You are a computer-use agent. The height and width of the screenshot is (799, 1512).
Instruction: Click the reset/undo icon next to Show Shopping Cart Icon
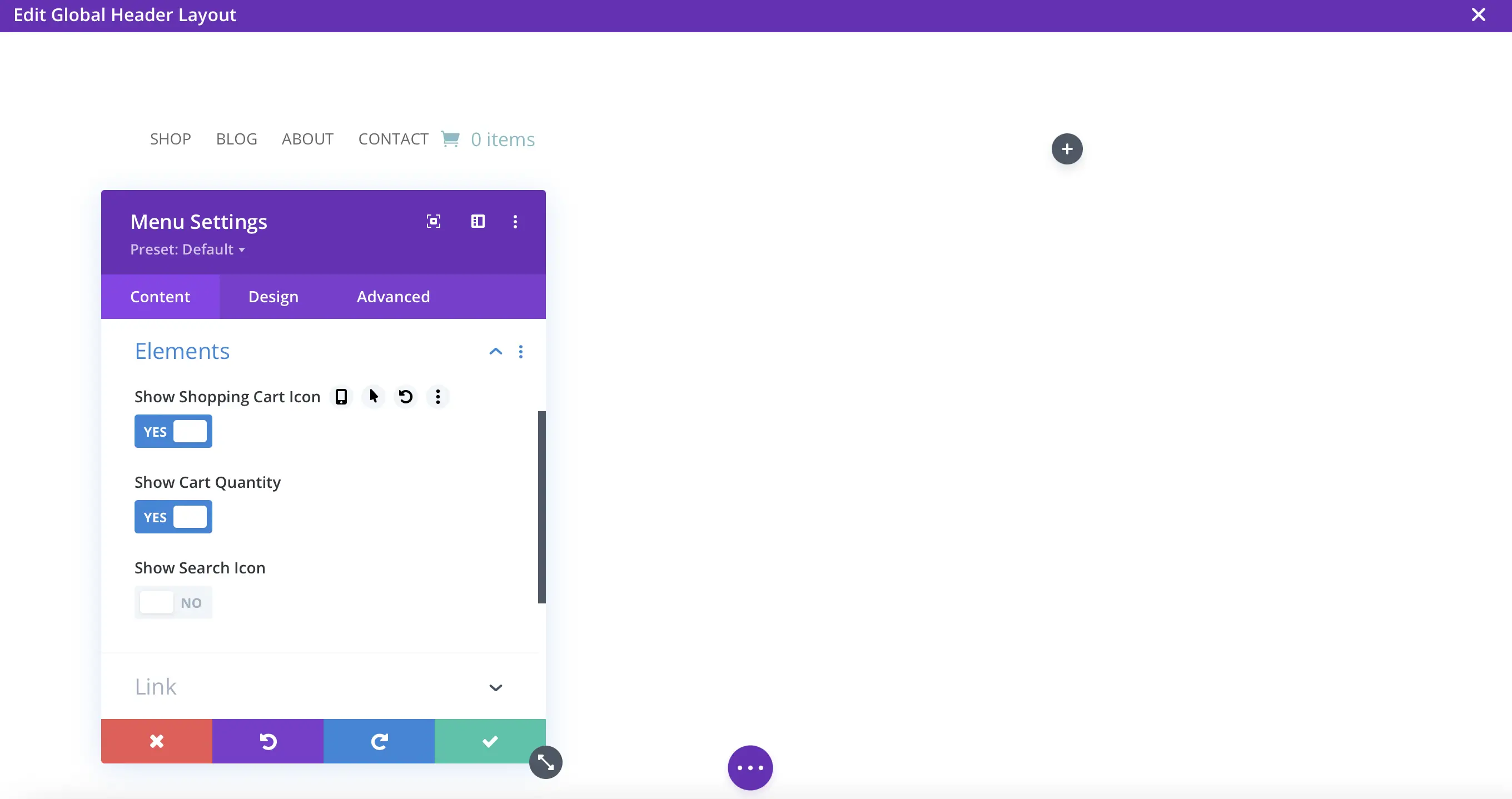[405, 396]
